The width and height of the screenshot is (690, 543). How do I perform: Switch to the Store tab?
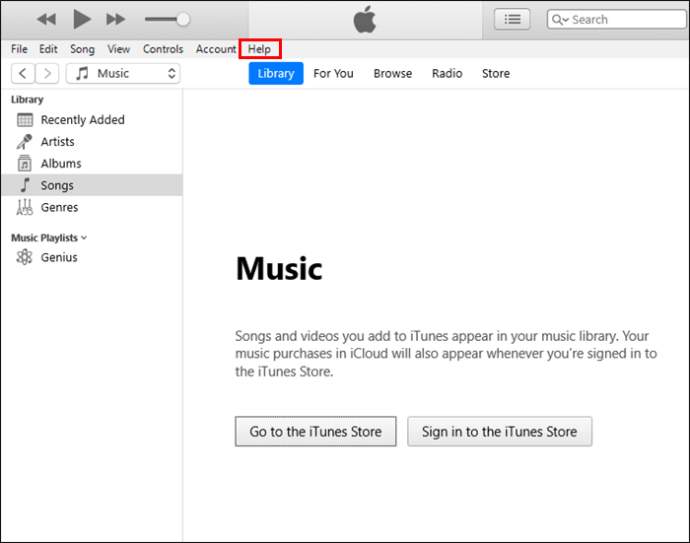(x=495, y=73)
